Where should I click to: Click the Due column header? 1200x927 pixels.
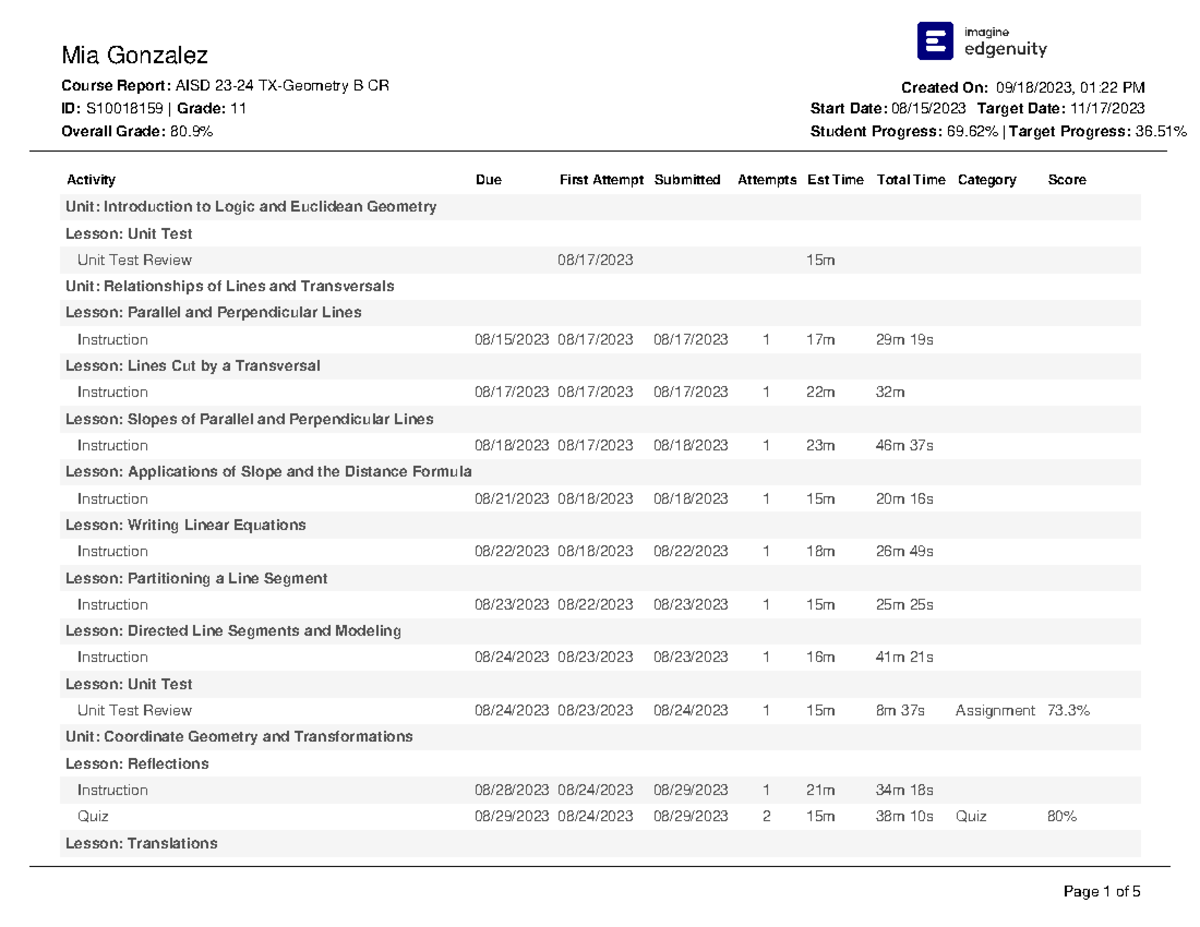(488, 180)
